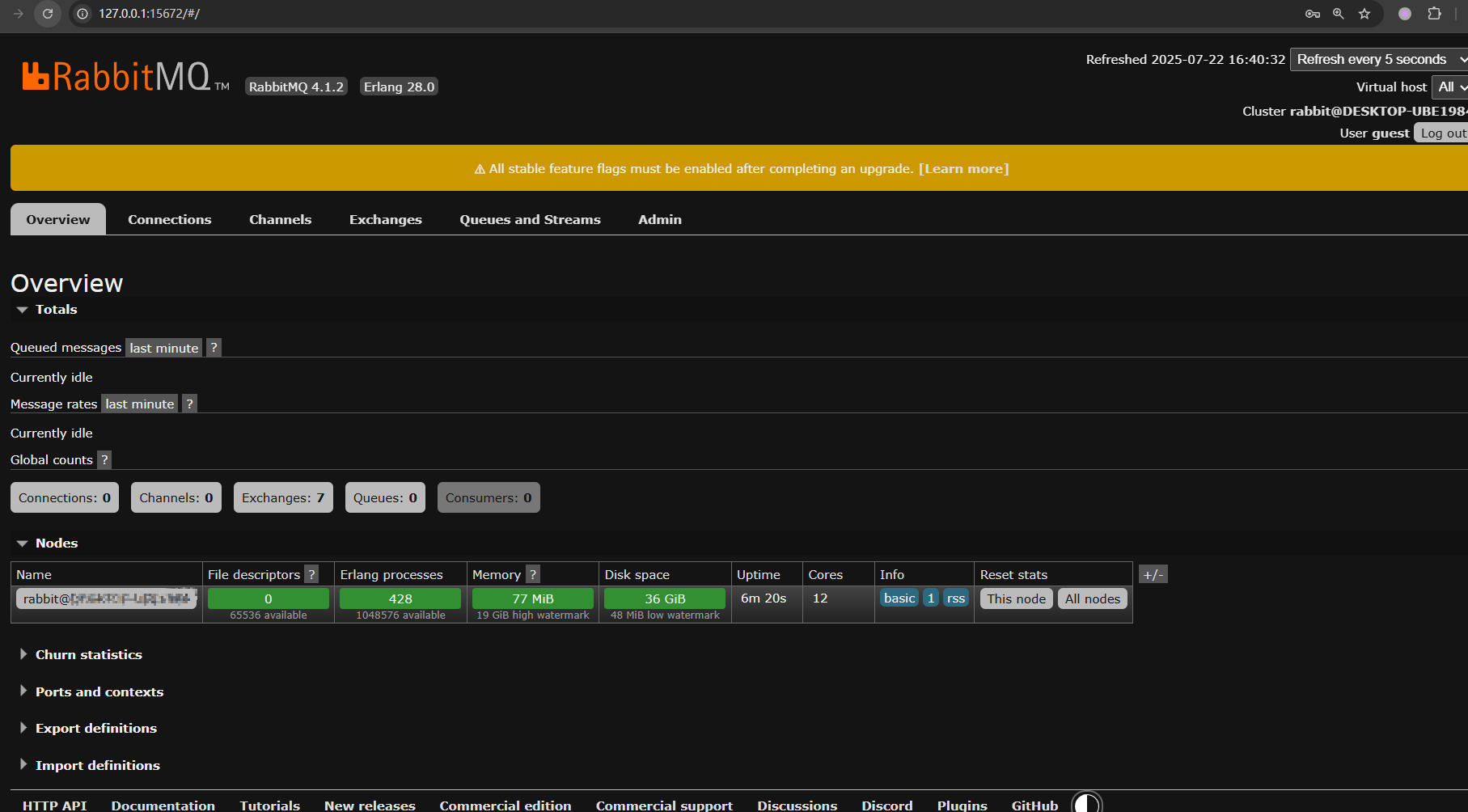
Task: Toggle the dark/light theme switcher icon
Action: 1087,803
